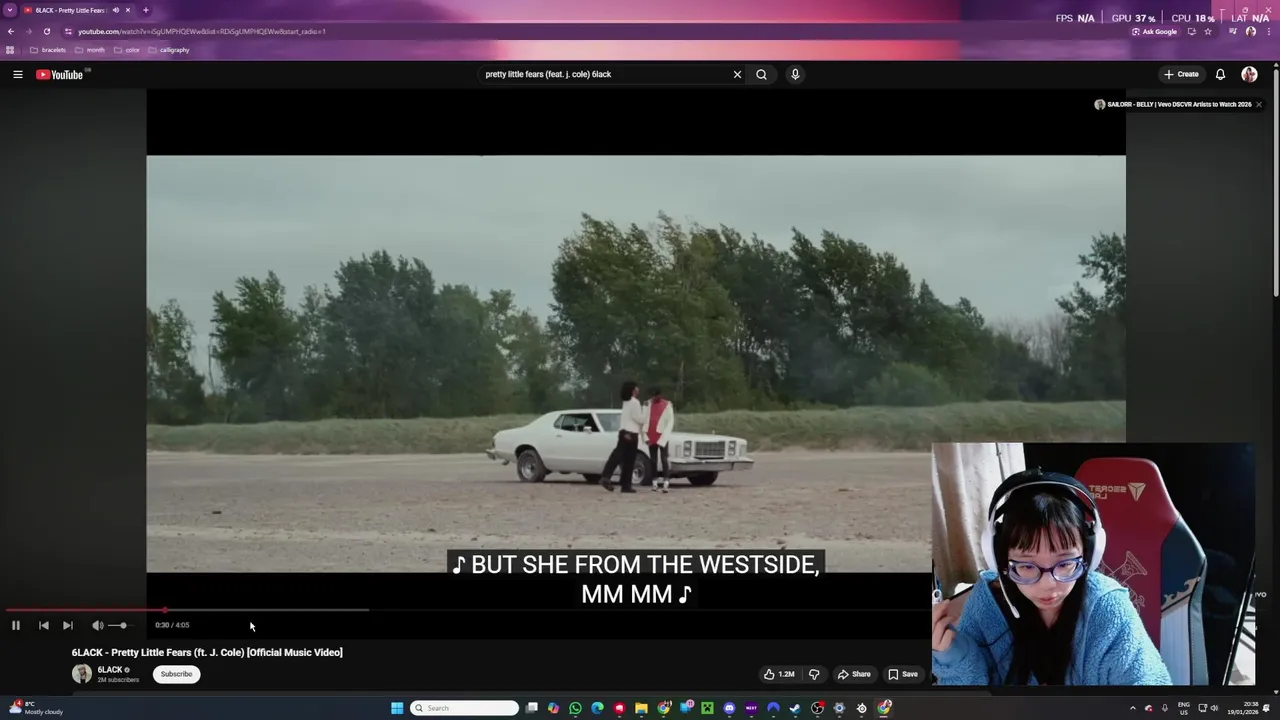The height and width of the screenshot is (720, 1280).
Task: Dislike the video
Action: click(x=814, y=674)
